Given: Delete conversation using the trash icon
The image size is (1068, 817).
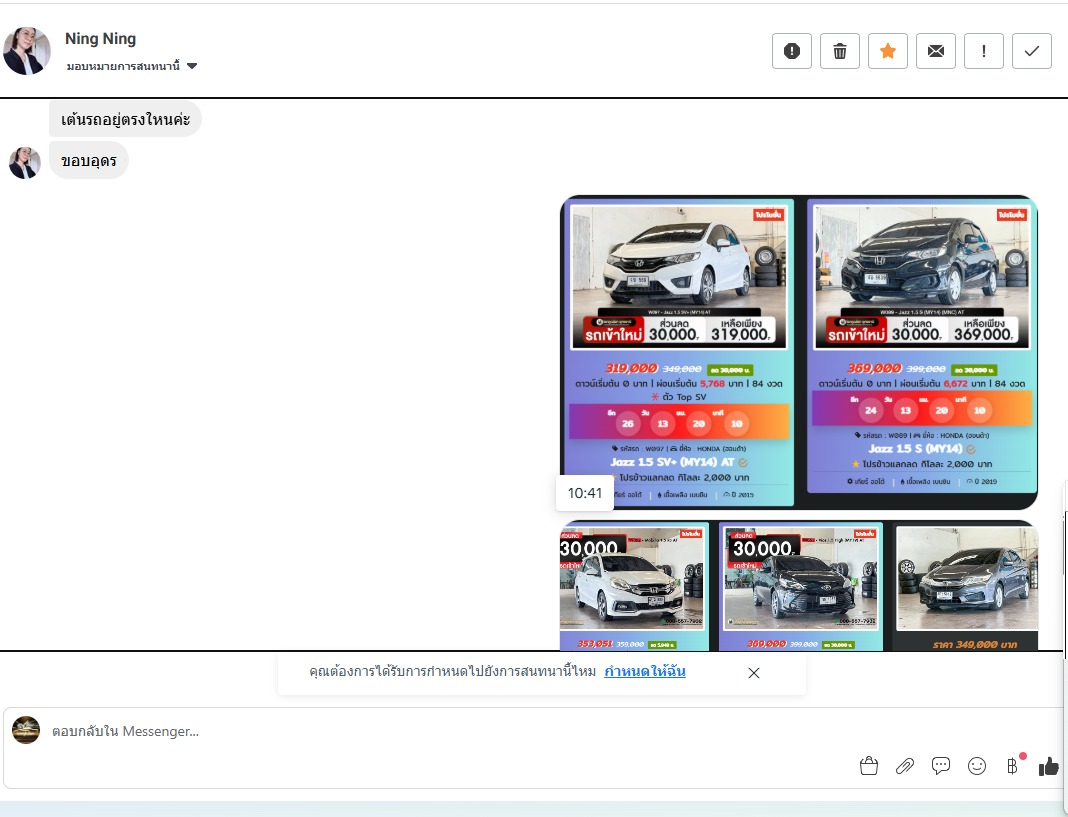Looking at the screenshot, I should [840, 51].
